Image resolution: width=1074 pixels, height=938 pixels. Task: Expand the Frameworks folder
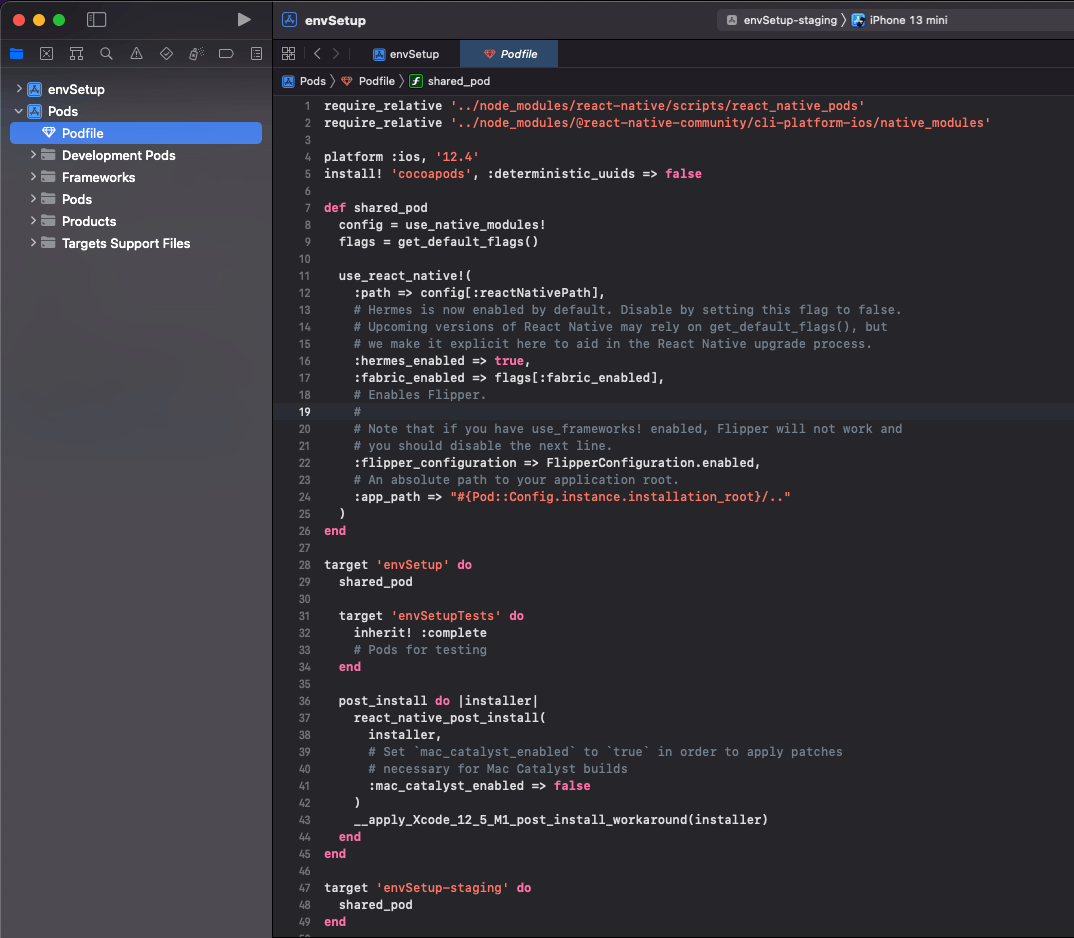point(33,177)
